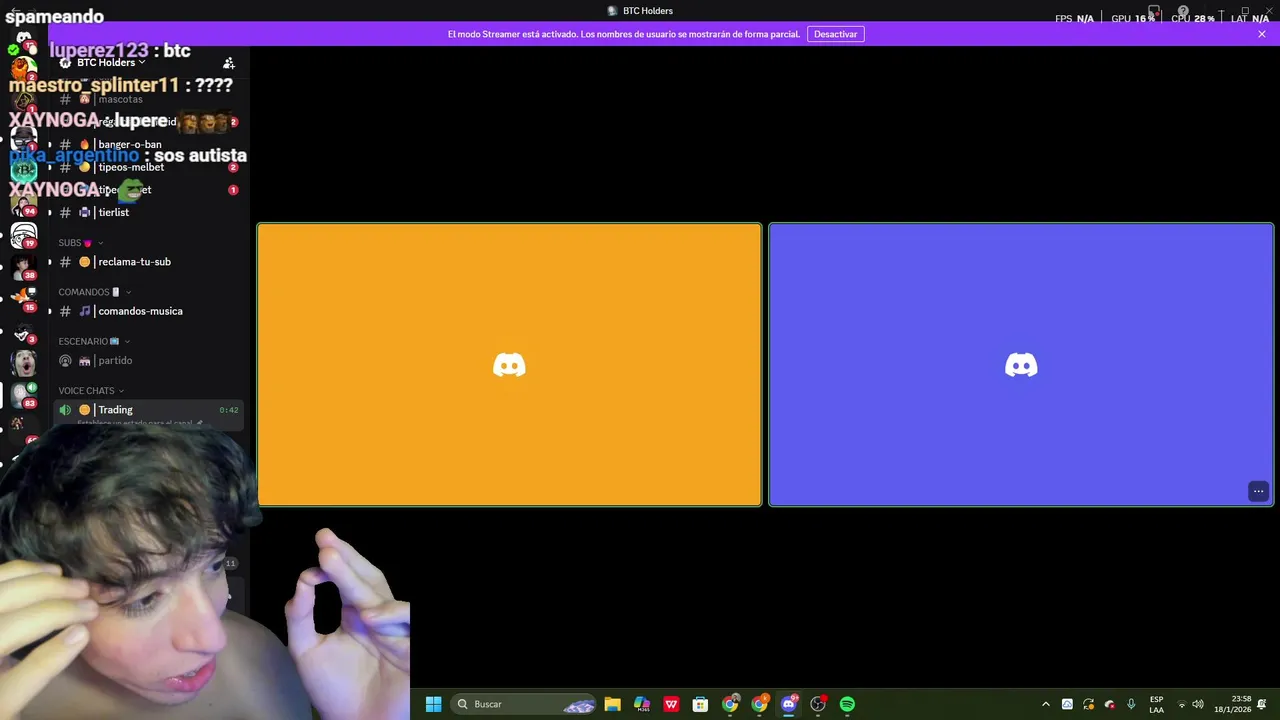Show hidden system tray icons
The height and width of the screenshot is (720, 1280).
[1046, 704]
